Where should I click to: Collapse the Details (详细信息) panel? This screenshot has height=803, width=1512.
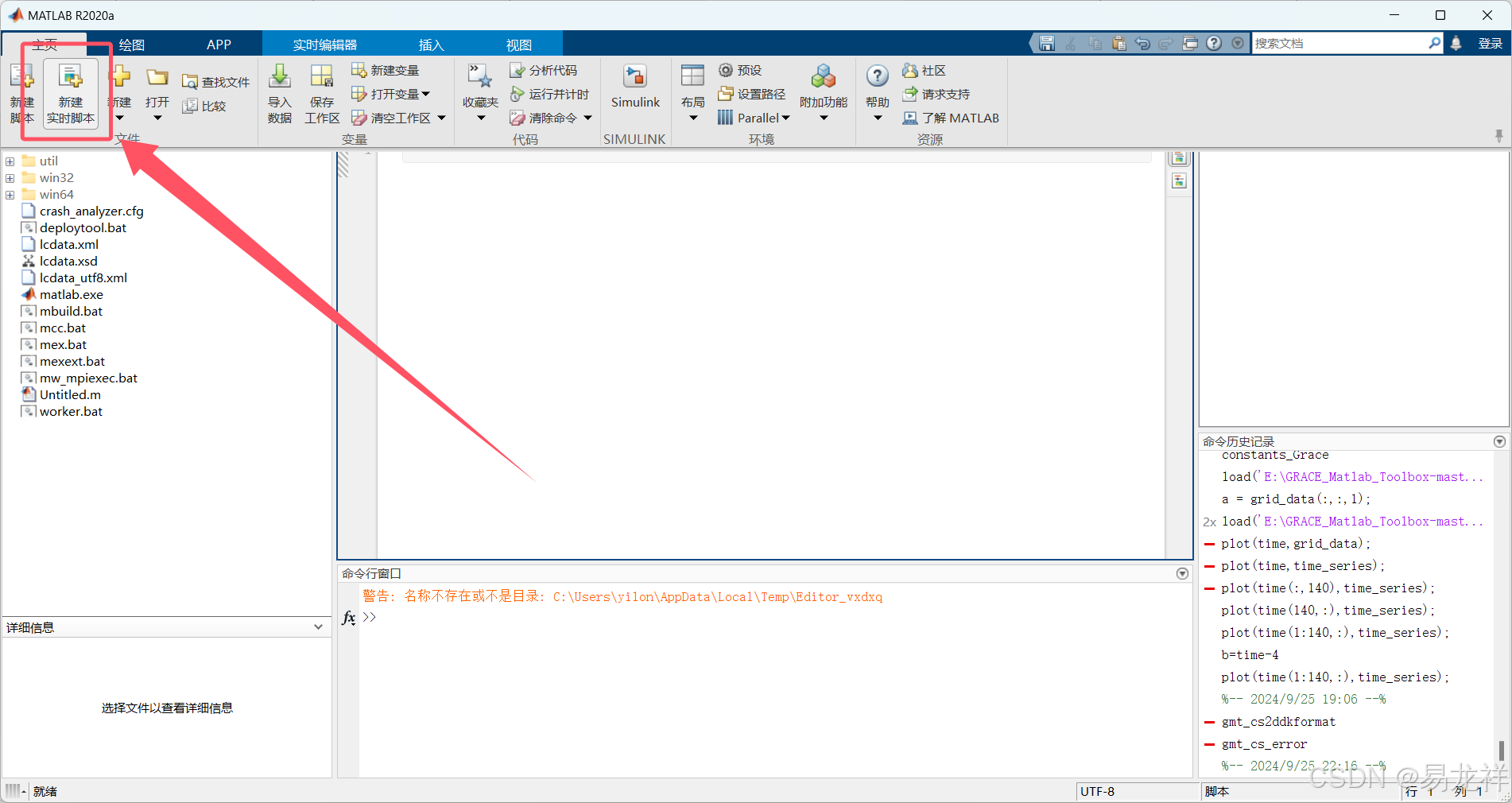click(x=318, y=627)
